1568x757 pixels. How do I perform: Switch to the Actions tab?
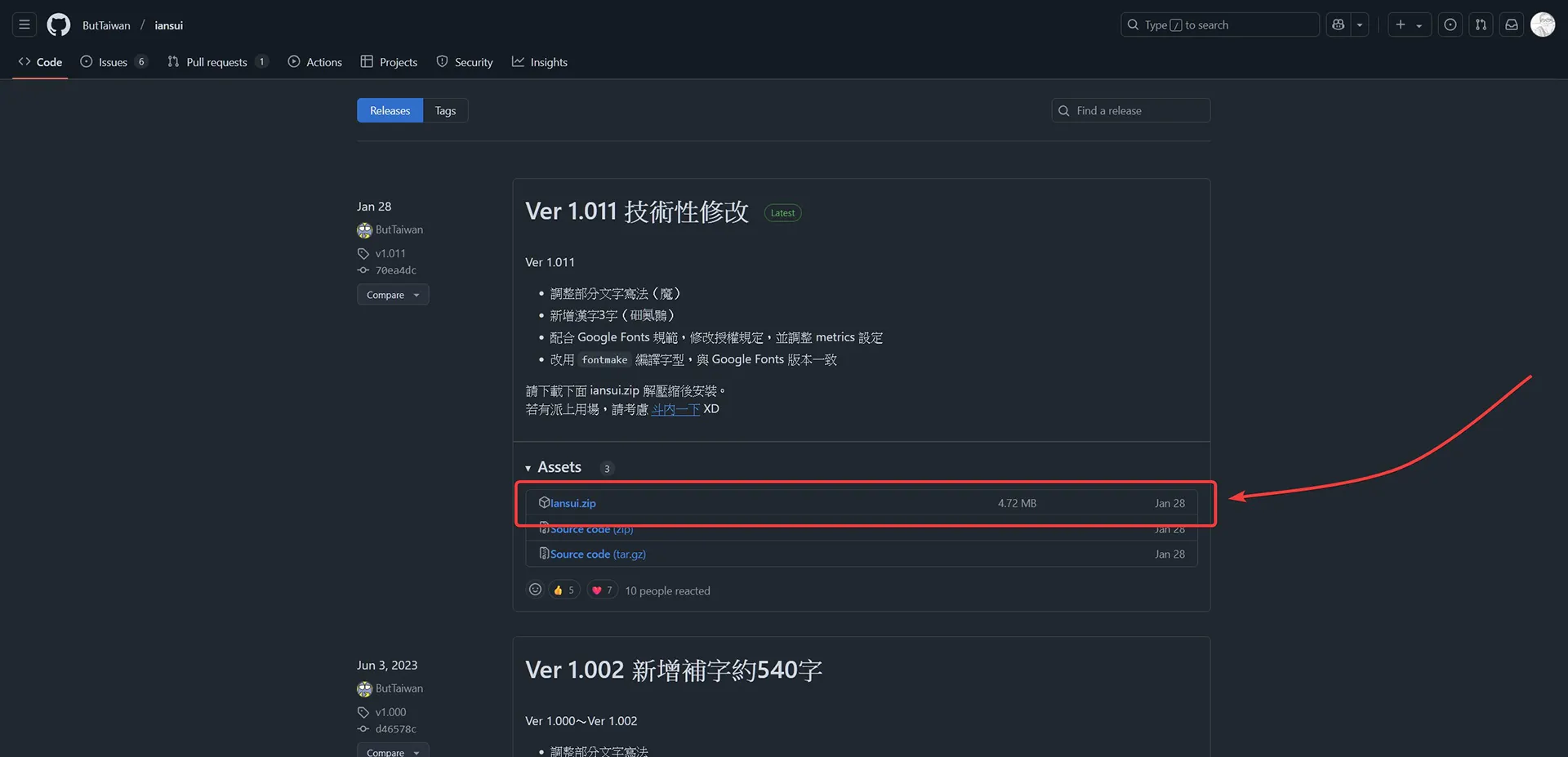[x=315, y=62]
